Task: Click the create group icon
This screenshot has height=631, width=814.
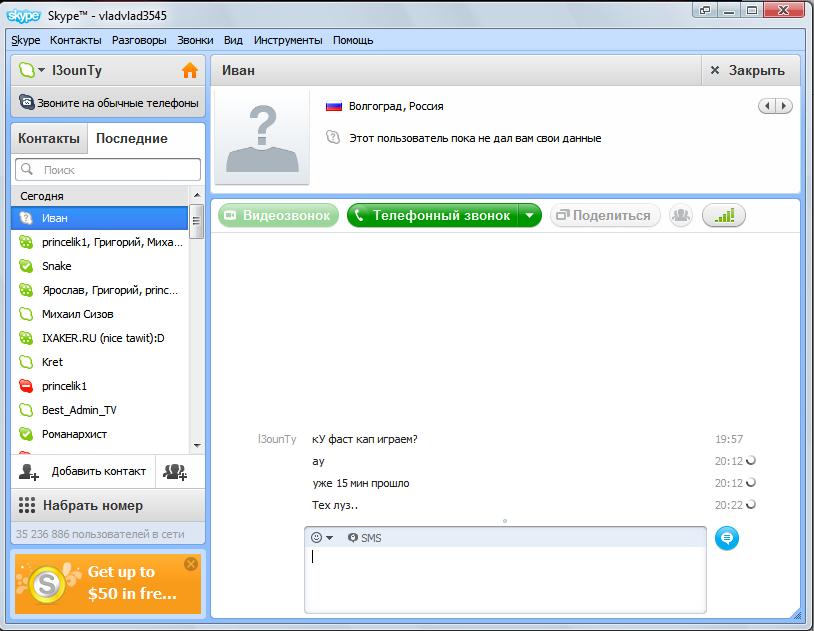Action: [x=175, y=472]
